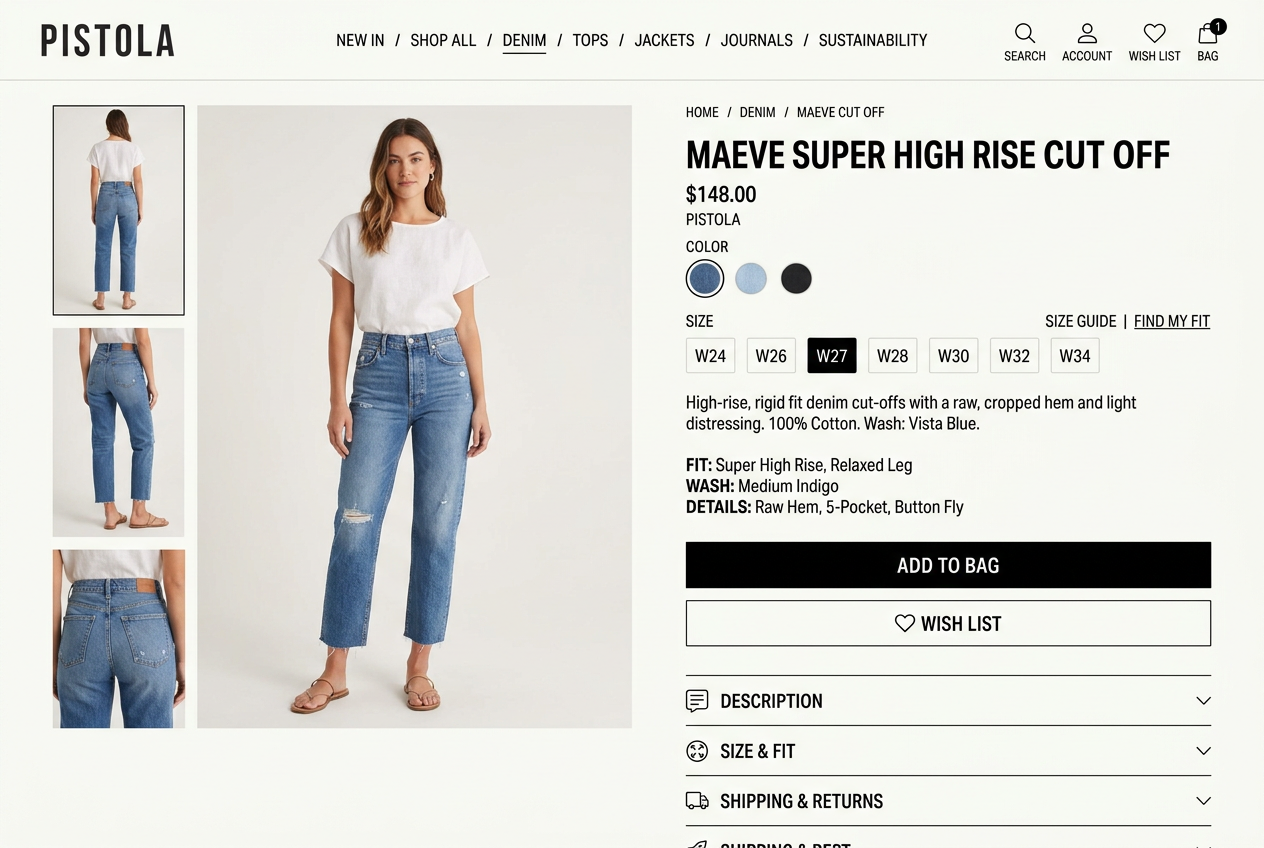The height and width of the screenshot is (848, 1264).
Task: Expand the Size & Fit chevron
Action: click(1203, 751)
